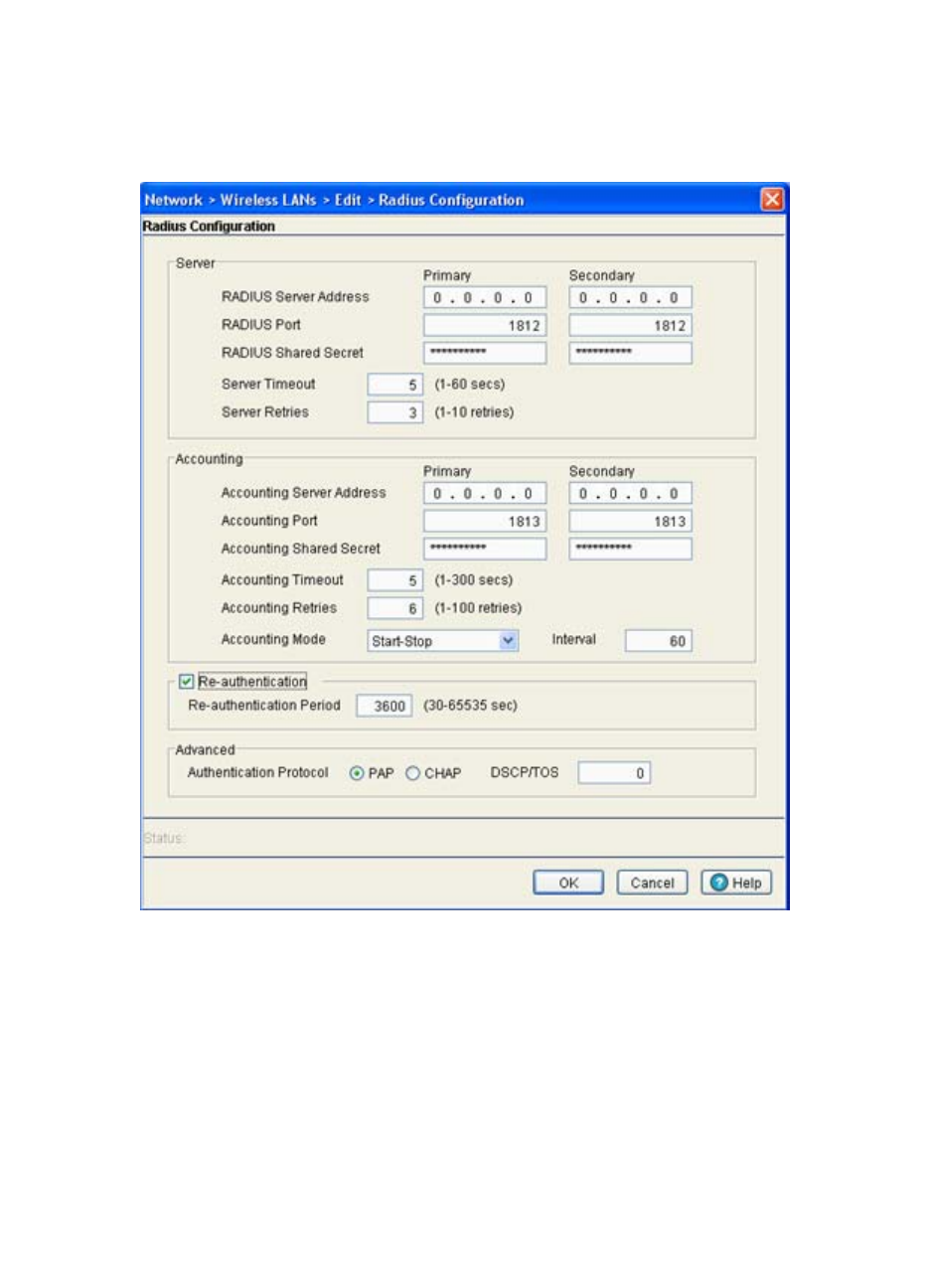Screen dimensions: 930x1288
Task: Toggle the Re-authentication checkbox
Action: pyautogui.click(x=186, y=682)
